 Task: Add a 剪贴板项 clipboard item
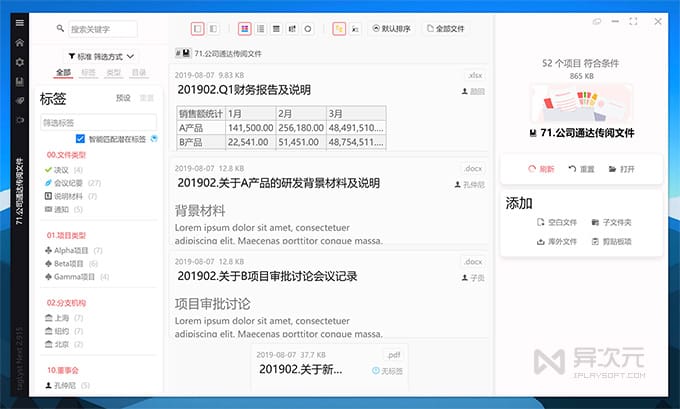[x=611, y=242]
